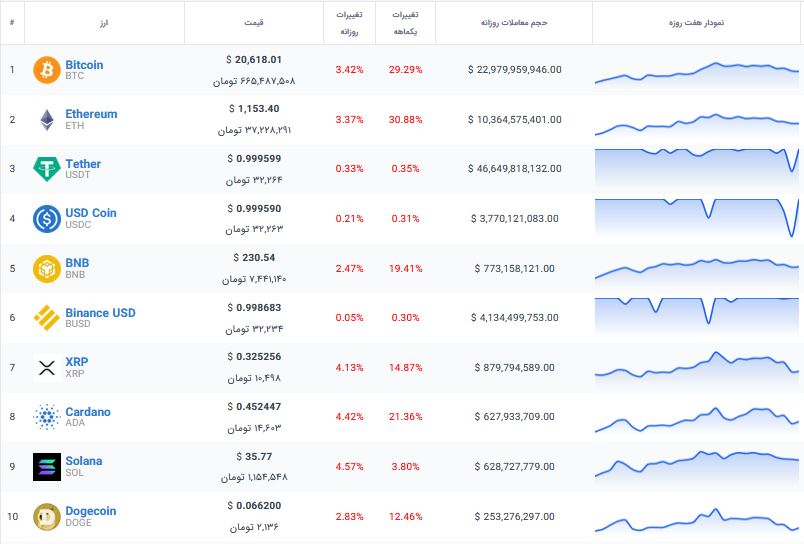804x544 pixels.
Task: Sort by حجم معاملات روزانه column header
Action: (x=514, y=23)
